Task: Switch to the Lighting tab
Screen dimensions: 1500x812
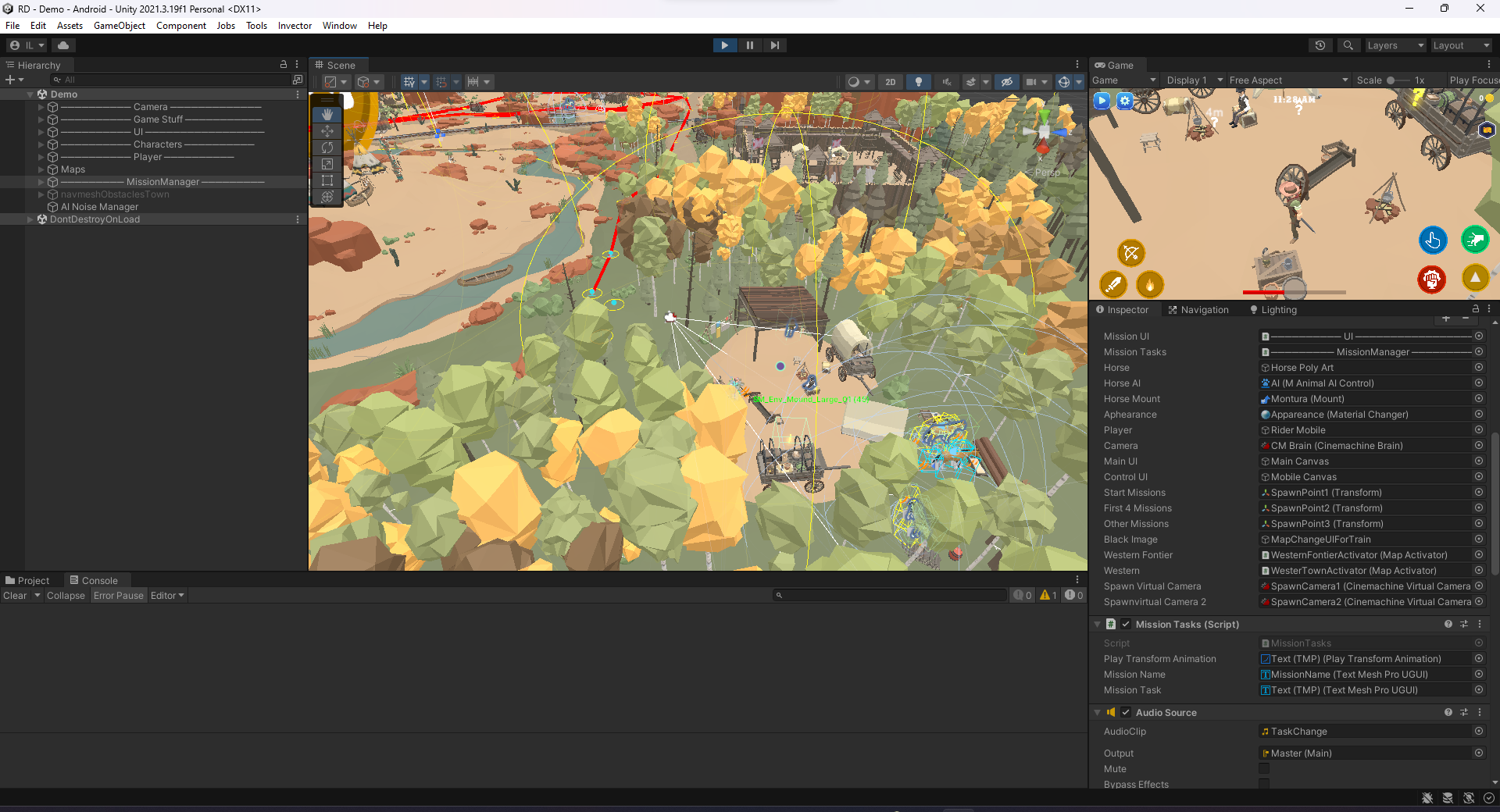Action: 1273,310
